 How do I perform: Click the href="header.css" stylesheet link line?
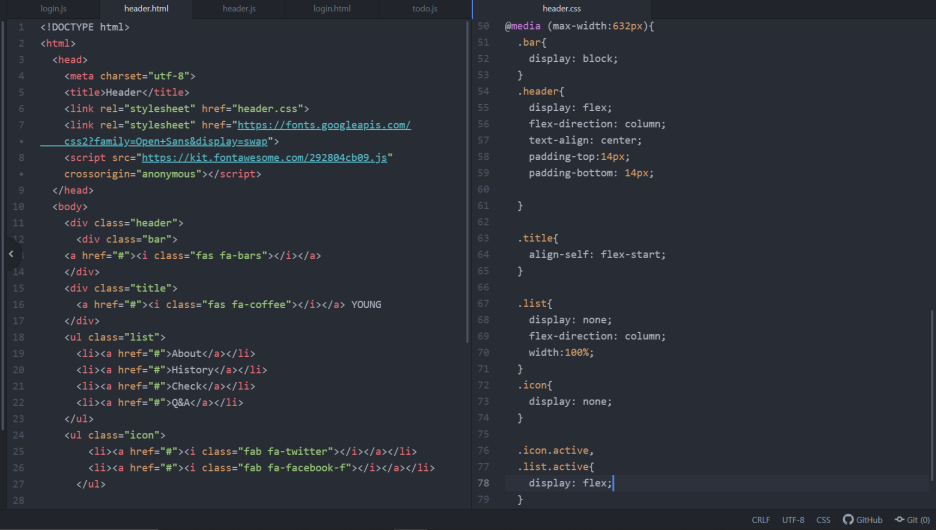[x=186, y=109]
